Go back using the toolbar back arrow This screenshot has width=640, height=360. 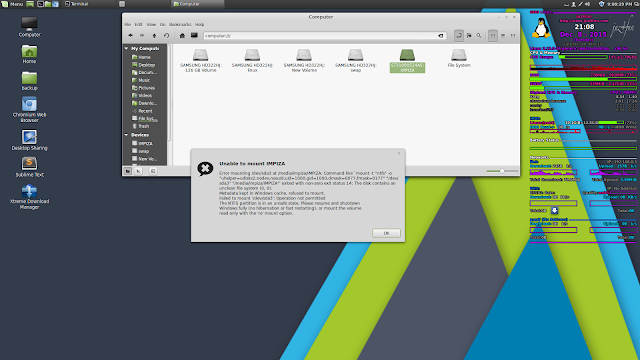click(x=131, y=36)
